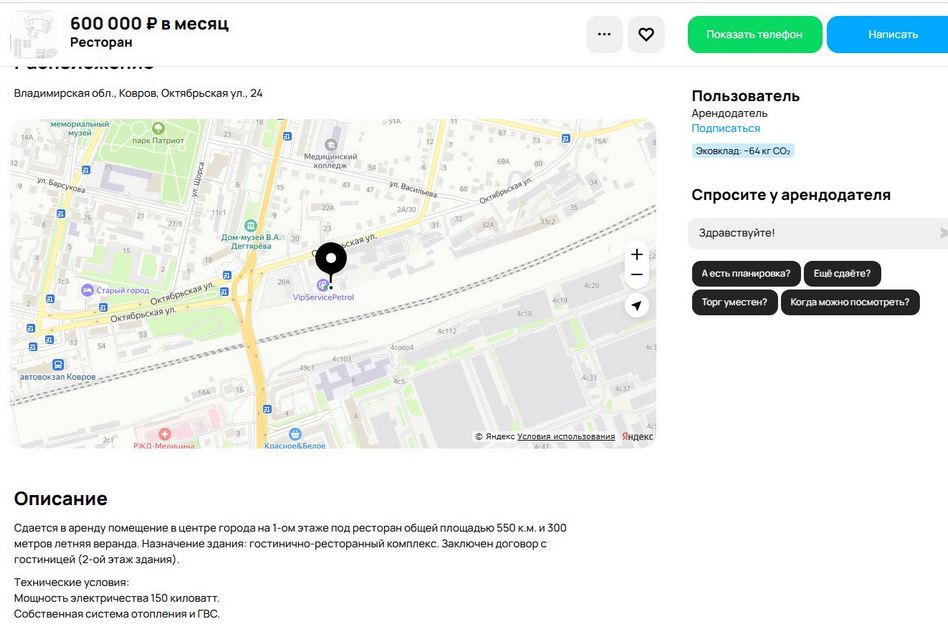Click the Показать телефон button
The image size is (948, 632).
coord(754,34)
